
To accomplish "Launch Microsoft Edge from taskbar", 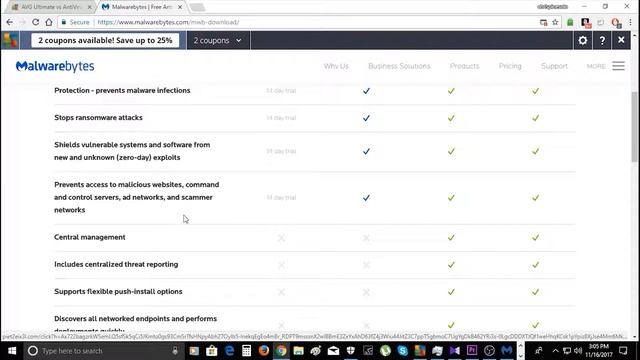I will (230, 351).
